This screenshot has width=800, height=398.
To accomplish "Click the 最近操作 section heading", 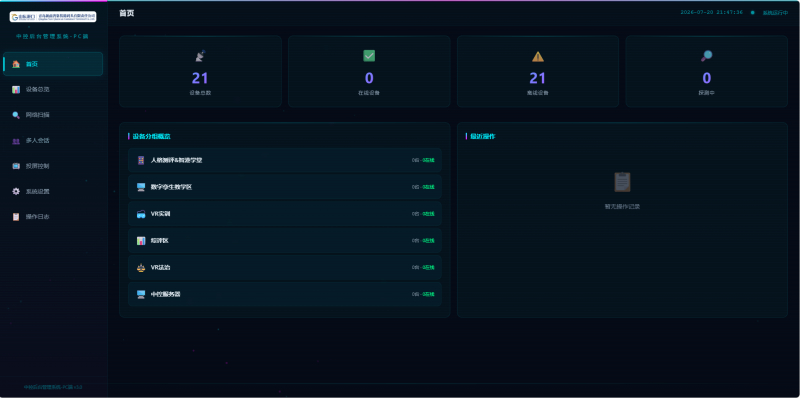I will pyautogui.click(x=482, y=136).
